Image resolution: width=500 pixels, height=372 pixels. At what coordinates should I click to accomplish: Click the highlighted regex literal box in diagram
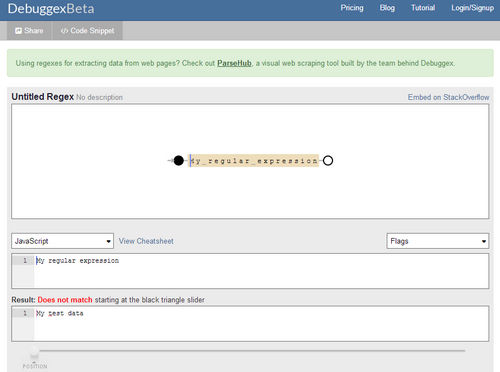[x=254, y=161]
